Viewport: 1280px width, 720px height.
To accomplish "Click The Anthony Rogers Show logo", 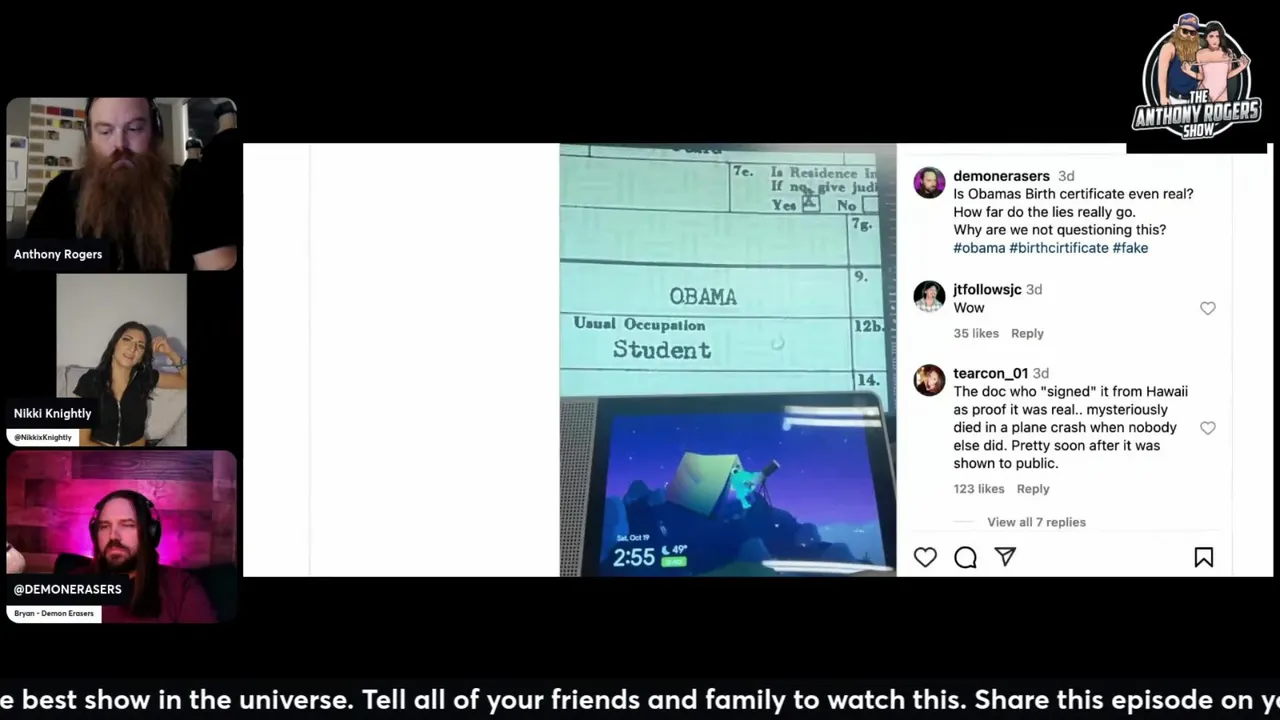I will (1197, 78).
